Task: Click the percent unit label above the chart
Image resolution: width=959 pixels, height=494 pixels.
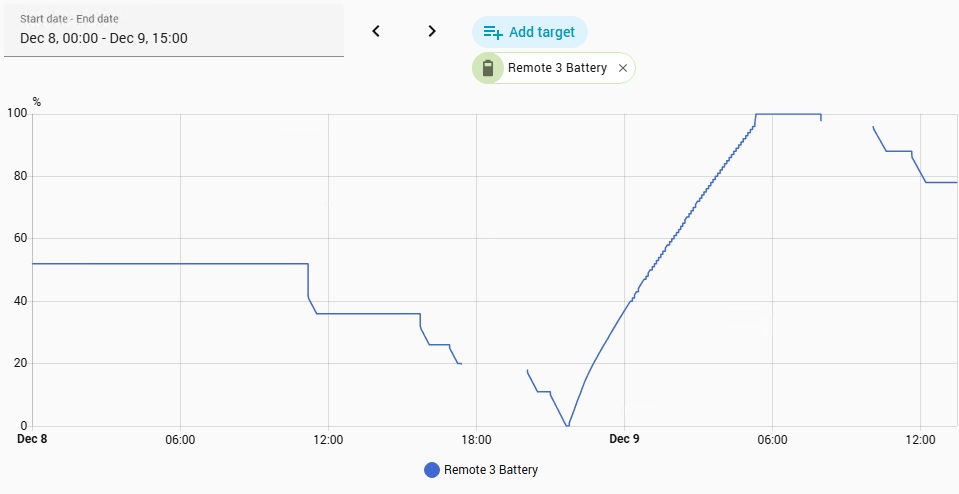Action: coord(37,102)
